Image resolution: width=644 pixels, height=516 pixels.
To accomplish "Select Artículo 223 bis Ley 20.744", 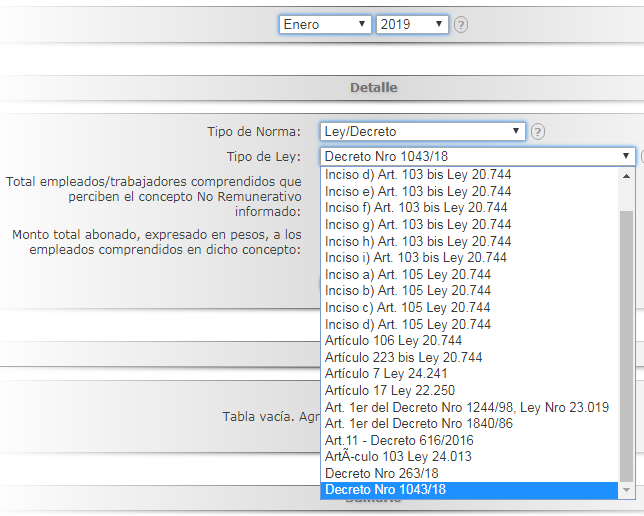I will pyautogui.click(x=403, y=357).
